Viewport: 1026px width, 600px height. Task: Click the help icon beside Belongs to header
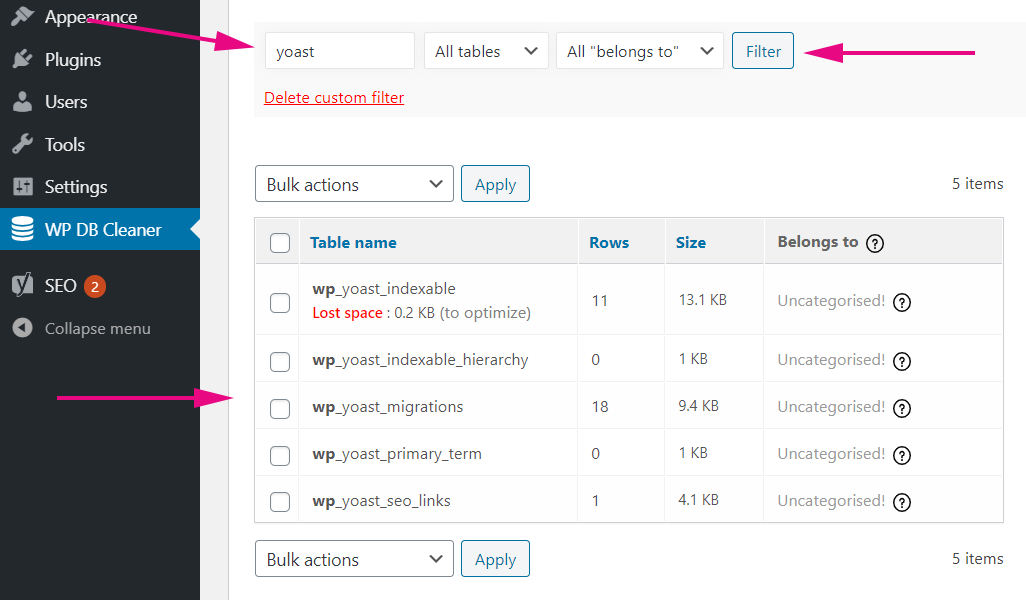(x=875, y=243)
